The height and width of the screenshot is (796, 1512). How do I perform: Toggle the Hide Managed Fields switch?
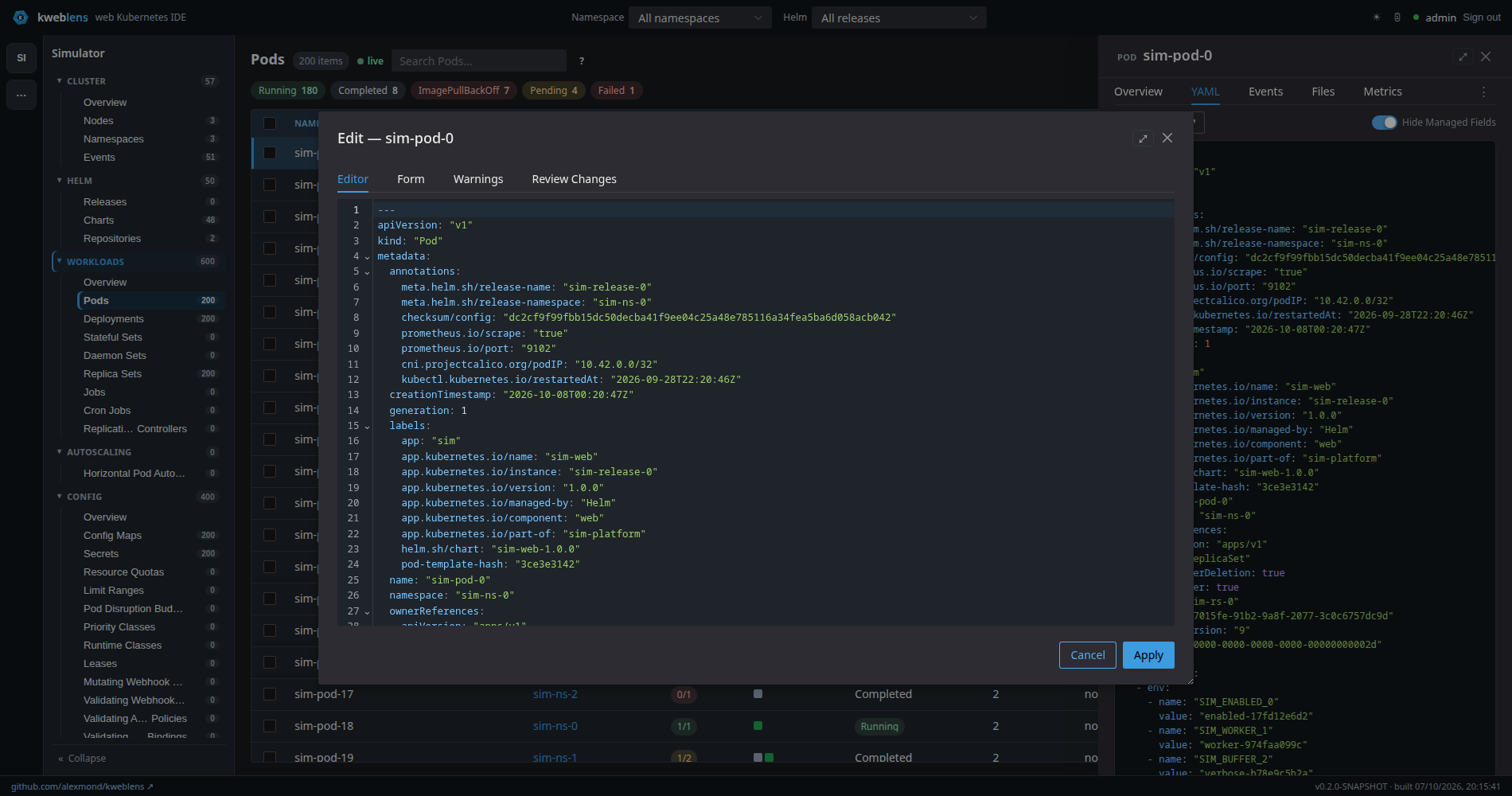click(x=1384, y=123)
